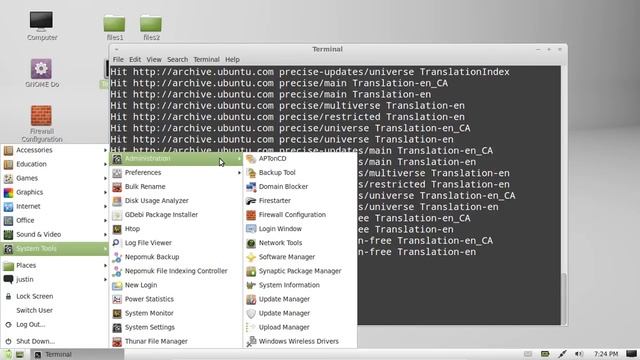Open Firewall Configuration in Administration submenu

pyautogui.click(x=300, y=215)
